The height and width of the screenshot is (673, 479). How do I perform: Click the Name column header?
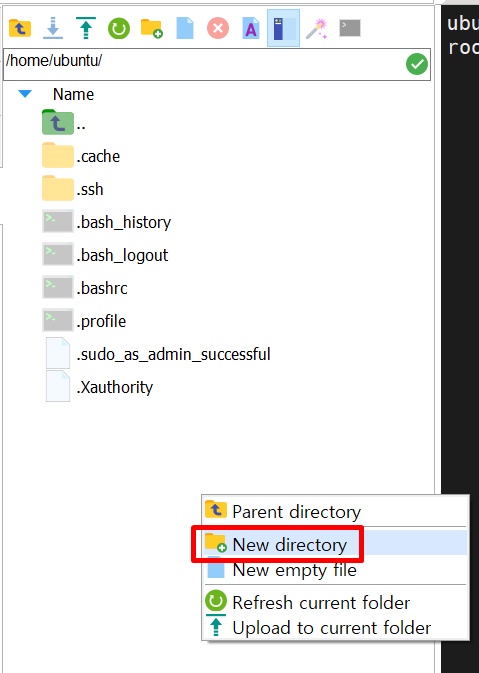tap(73, 94)
